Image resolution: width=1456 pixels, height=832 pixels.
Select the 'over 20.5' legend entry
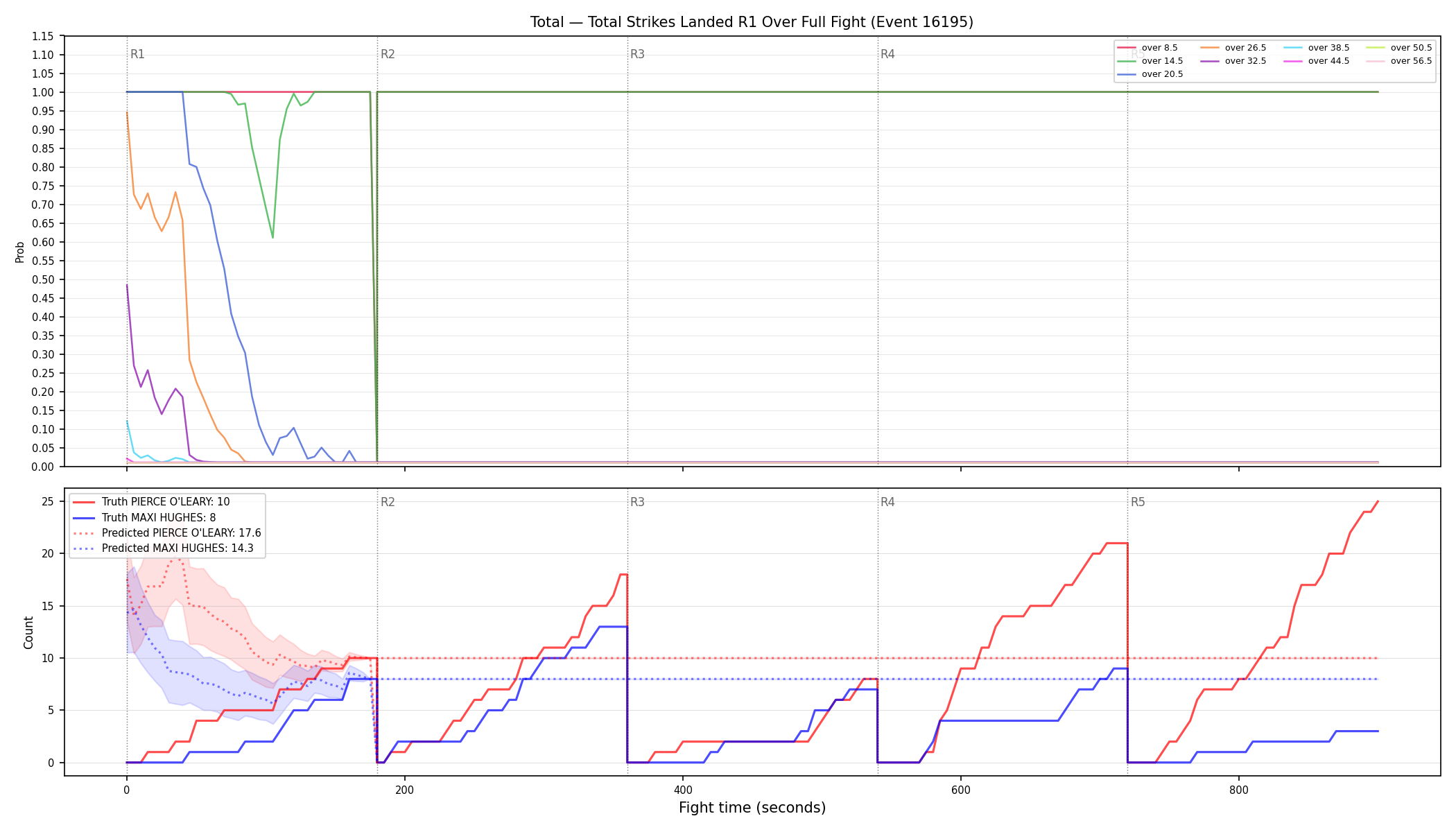1150,74
